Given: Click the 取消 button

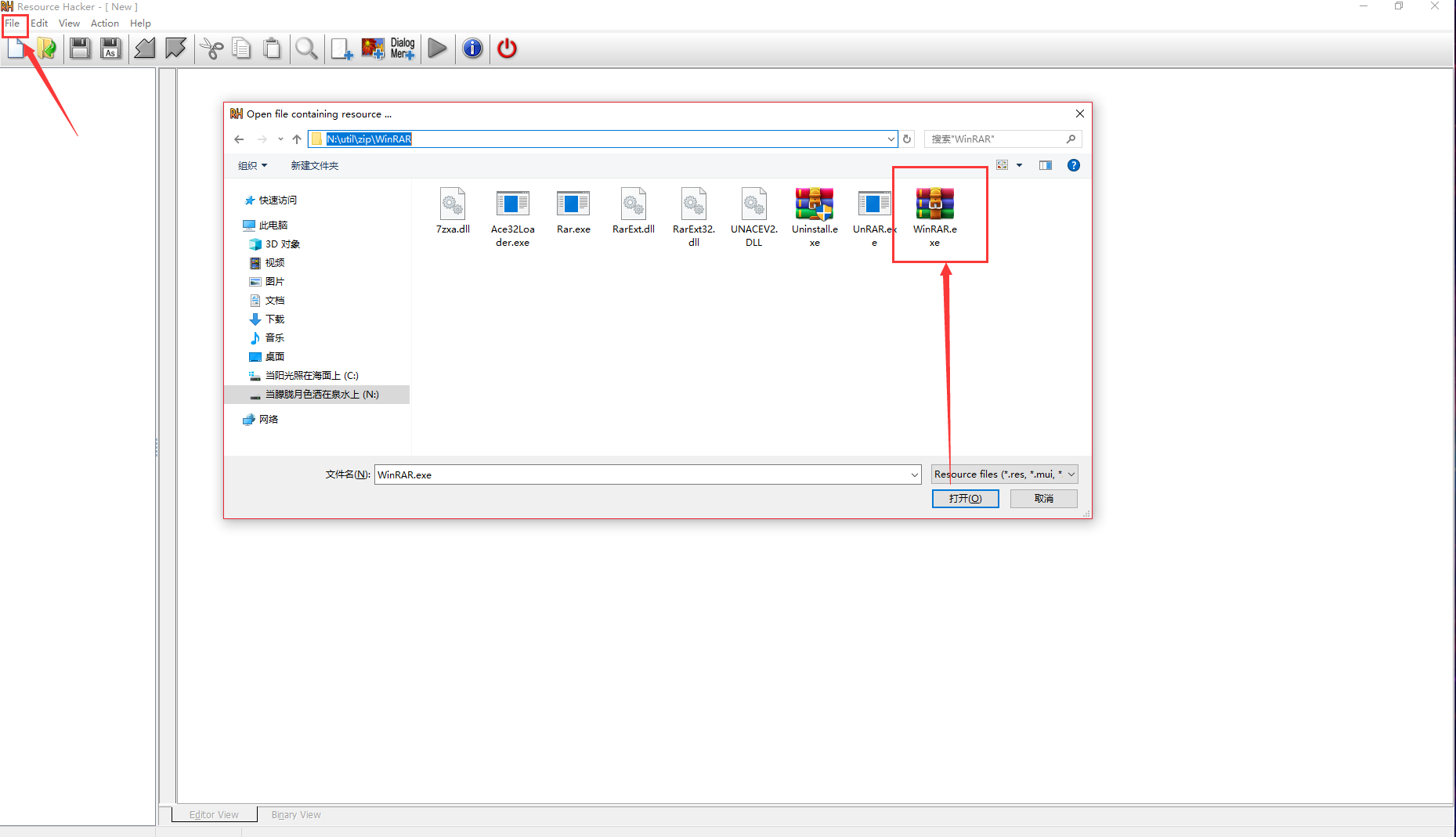Looking at the screenshot, I should (1043, 499).
